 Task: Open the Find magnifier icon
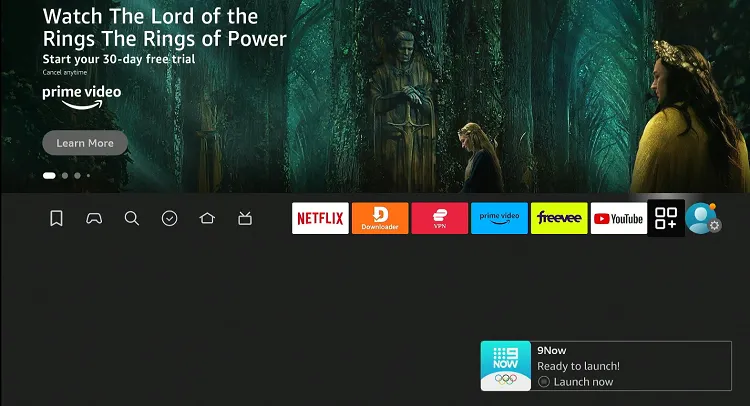pos(132,219)
